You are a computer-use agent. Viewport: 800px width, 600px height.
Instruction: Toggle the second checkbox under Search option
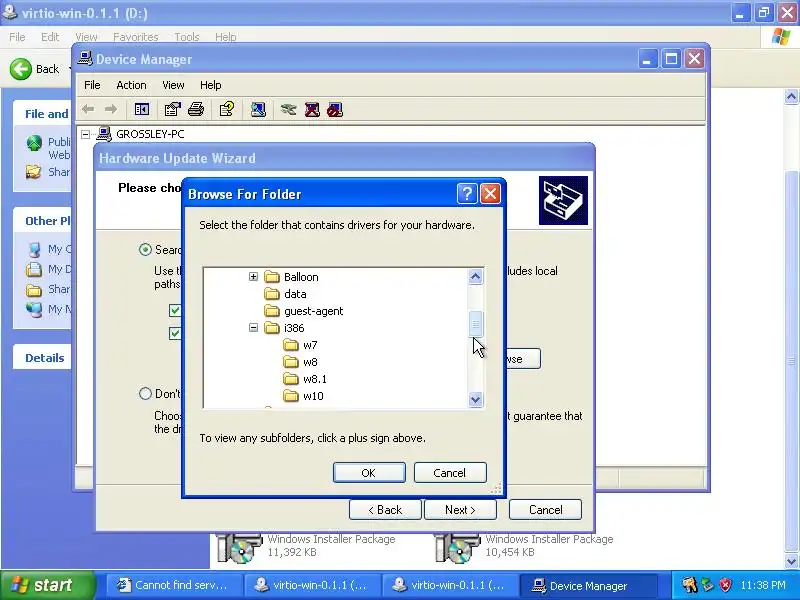[x=174, y=333]
